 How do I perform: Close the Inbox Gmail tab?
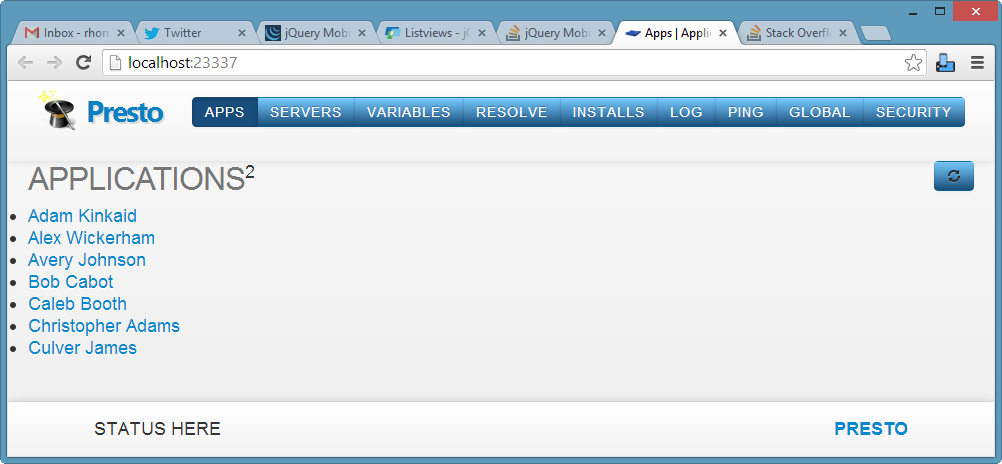(x=121, y=33)
